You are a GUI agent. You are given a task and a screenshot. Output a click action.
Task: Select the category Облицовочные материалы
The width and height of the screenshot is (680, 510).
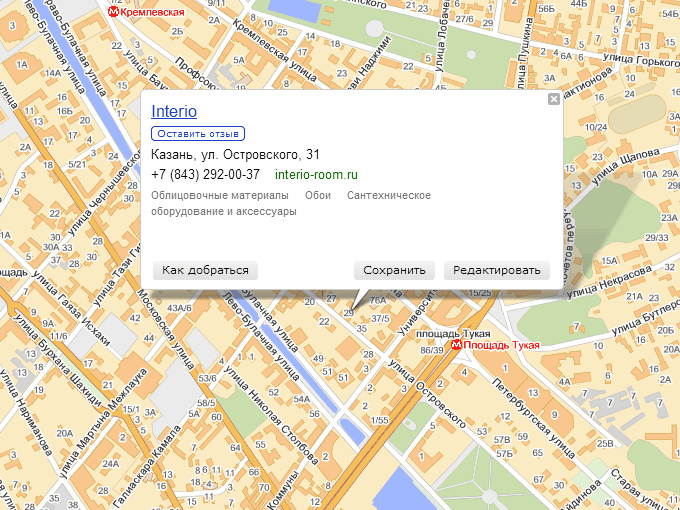pos(219,195)
